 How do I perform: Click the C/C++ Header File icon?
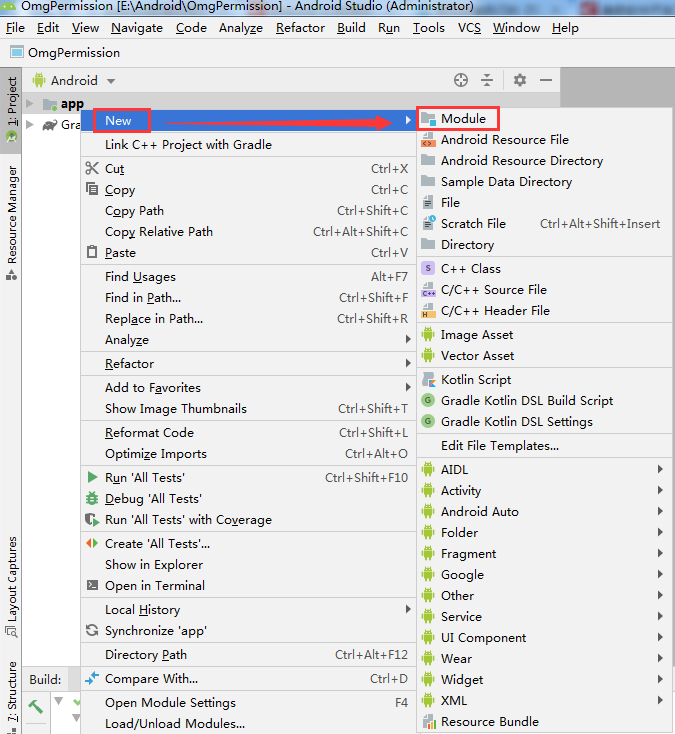click(428, 310)
